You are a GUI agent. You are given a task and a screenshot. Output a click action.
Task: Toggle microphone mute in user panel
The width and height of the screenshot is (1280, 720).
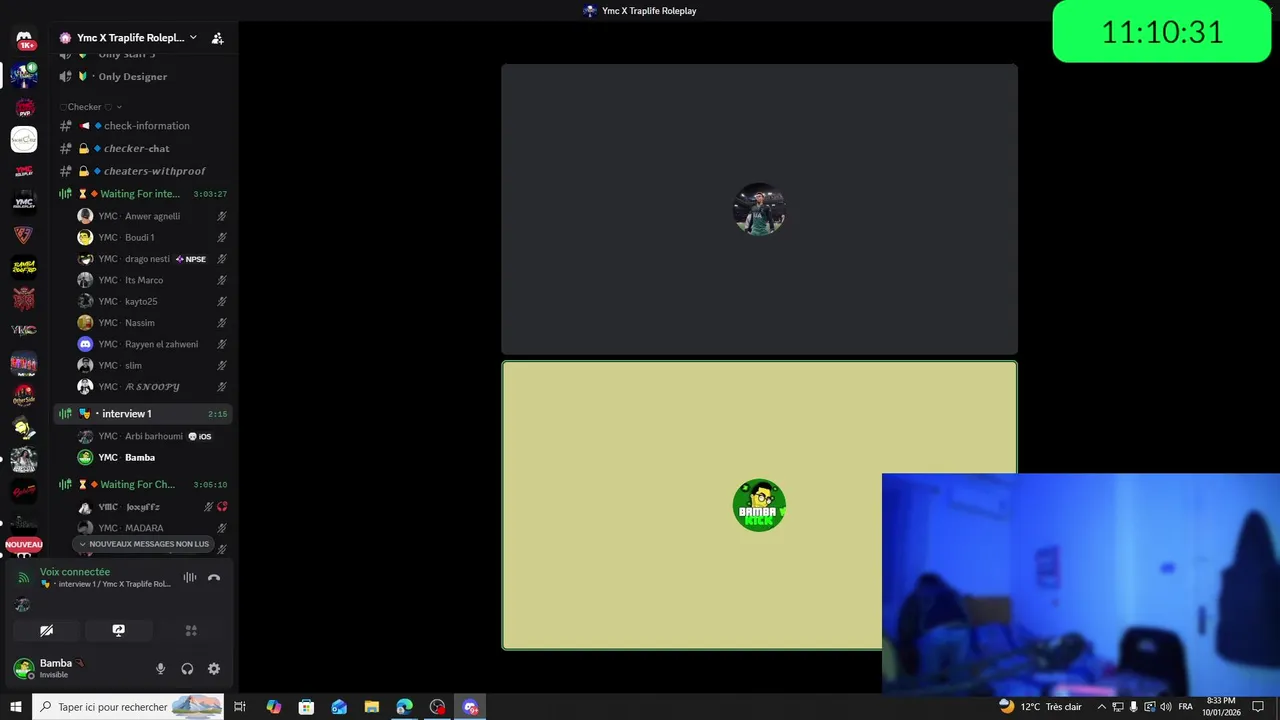coord(160,669)
